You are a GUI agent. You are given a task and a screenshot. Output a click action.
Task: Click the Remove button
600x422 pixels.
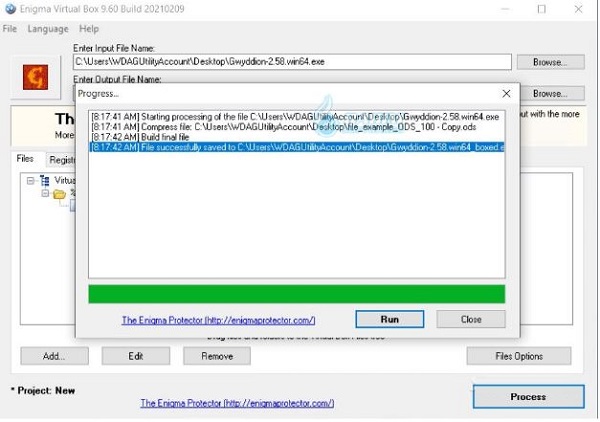pos(217,356)
